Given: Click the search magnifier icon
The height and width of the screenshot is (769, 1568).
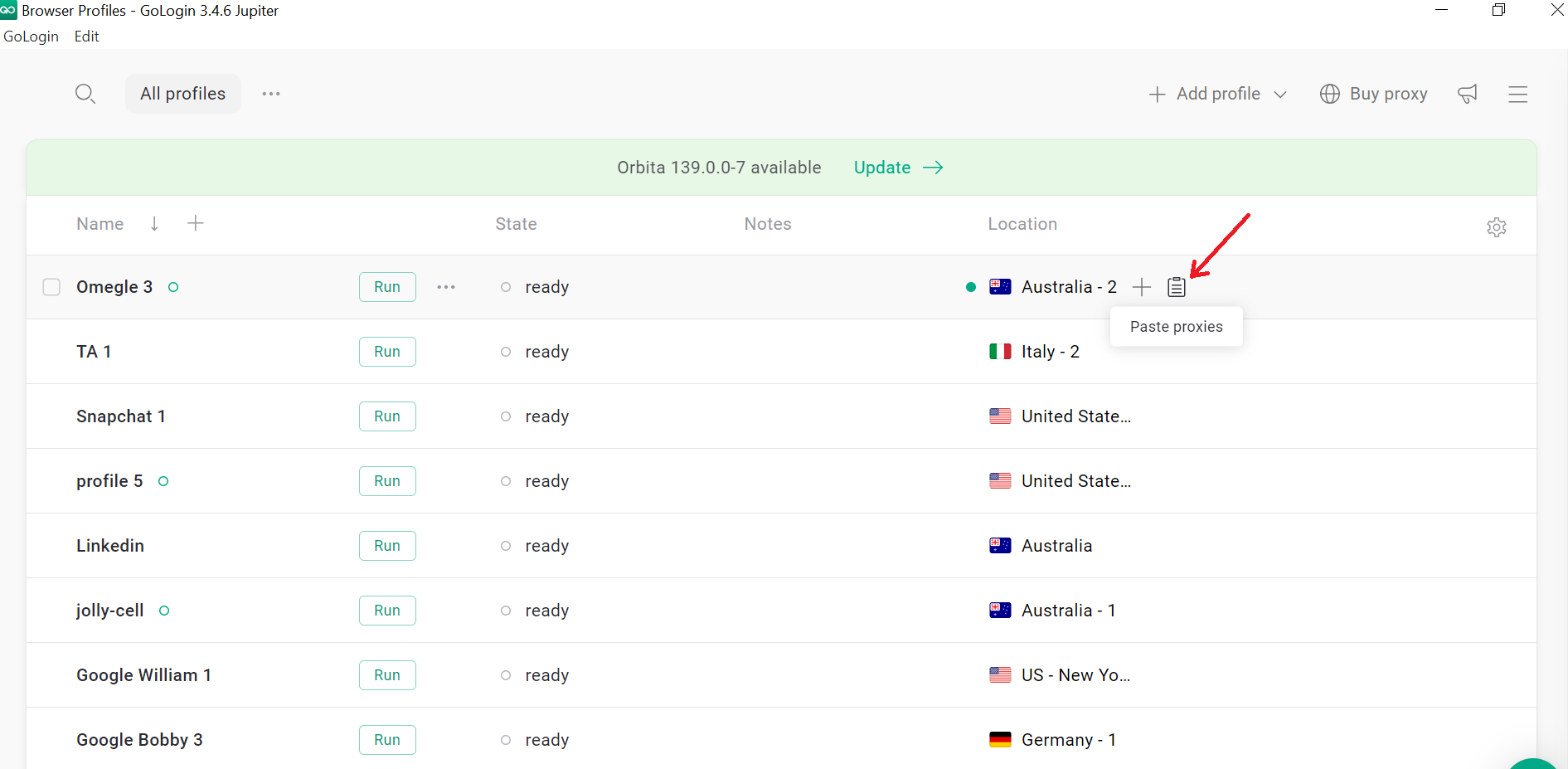Looking at the screenshot, I should click(85, 94).
